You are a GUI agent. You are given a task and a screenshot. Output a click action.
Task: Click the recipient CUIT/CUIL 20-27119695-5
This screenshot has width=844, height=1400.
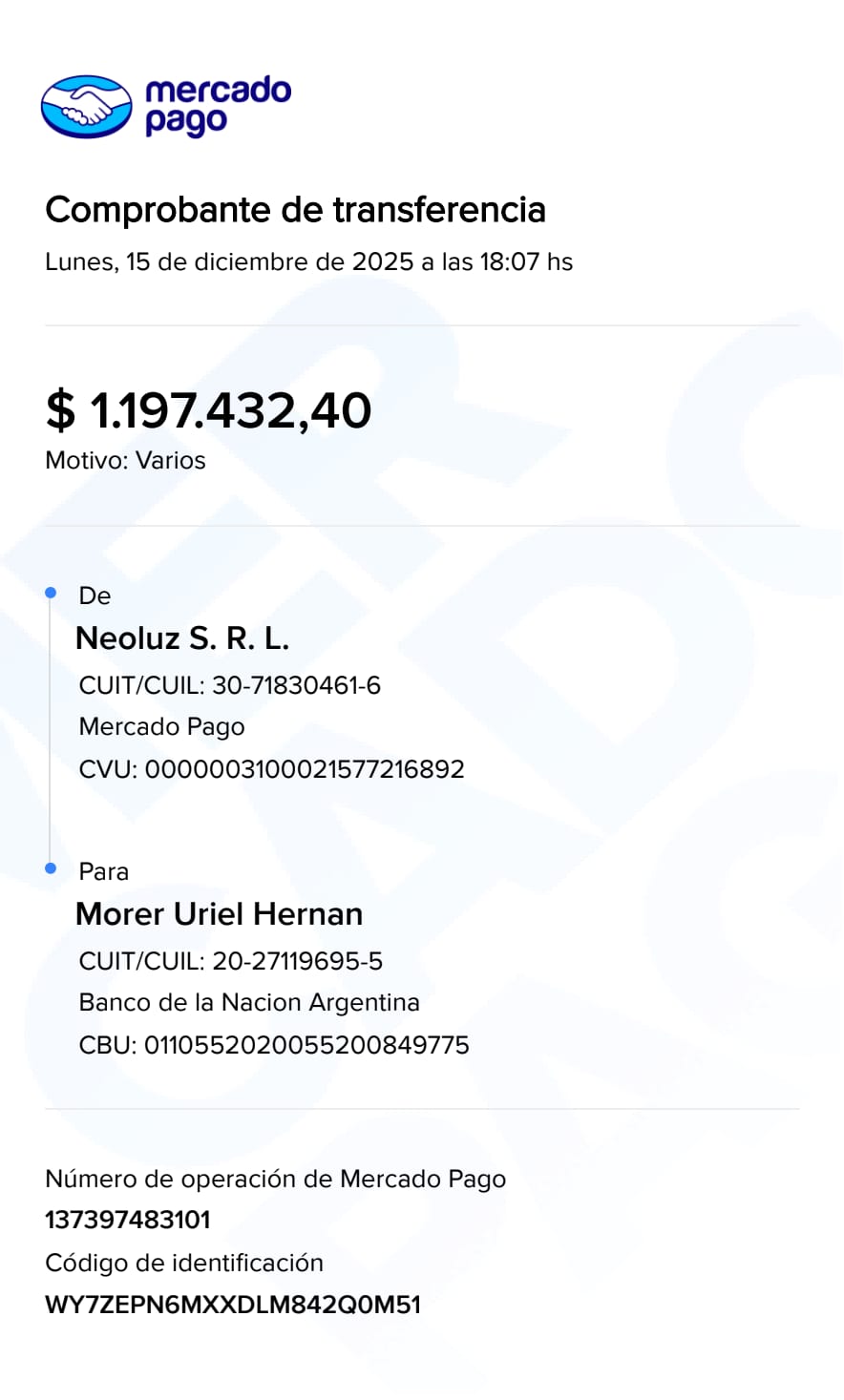(x=230, y=961)
